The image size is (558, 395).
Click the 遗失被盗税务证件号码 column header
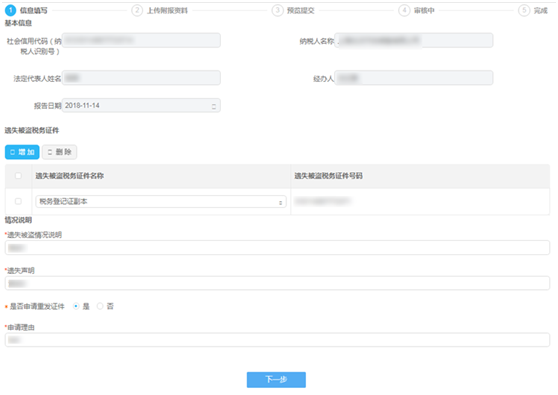328,175
